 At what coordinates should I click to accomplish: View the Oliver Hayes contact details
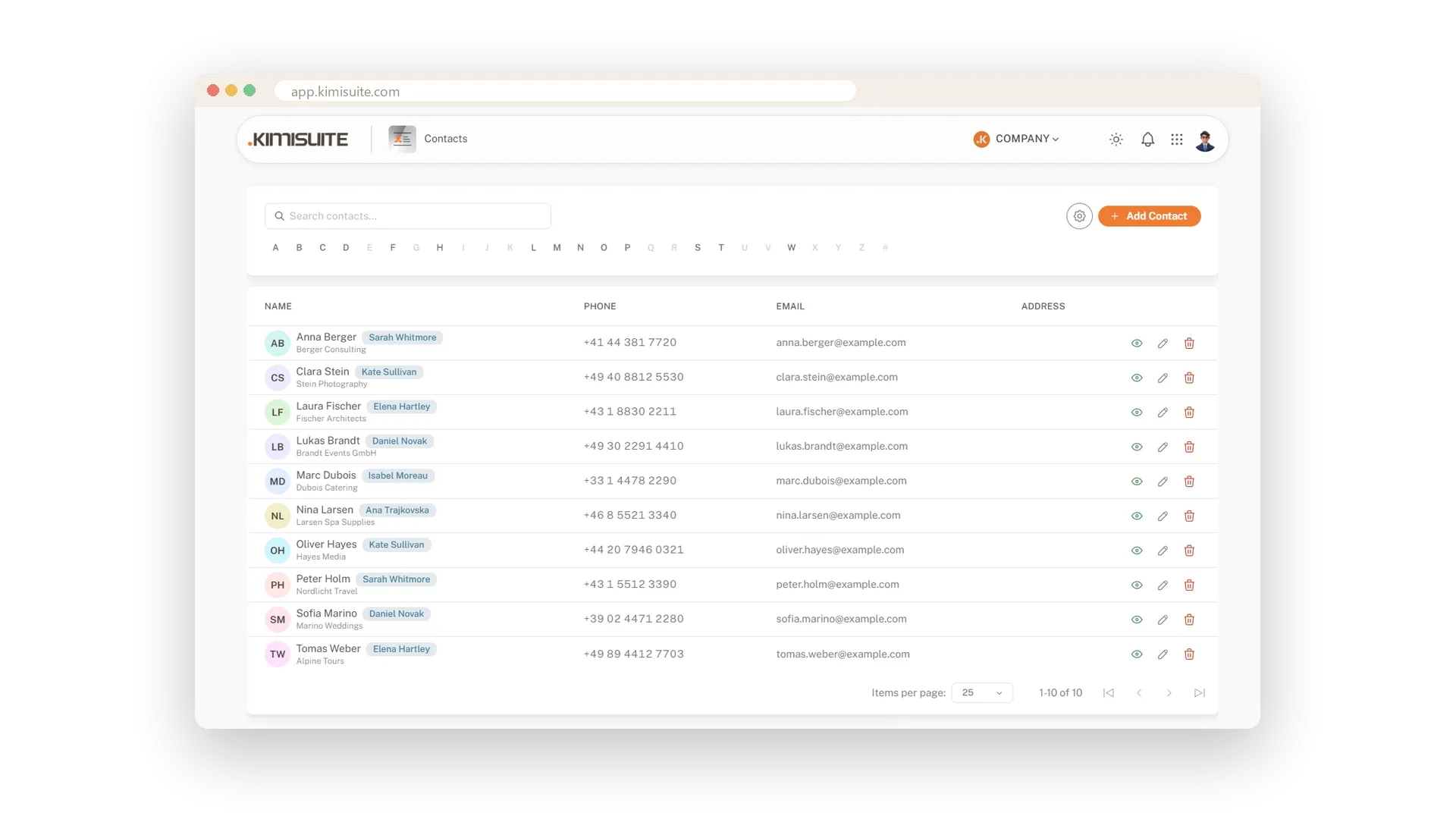(1137, 551)
